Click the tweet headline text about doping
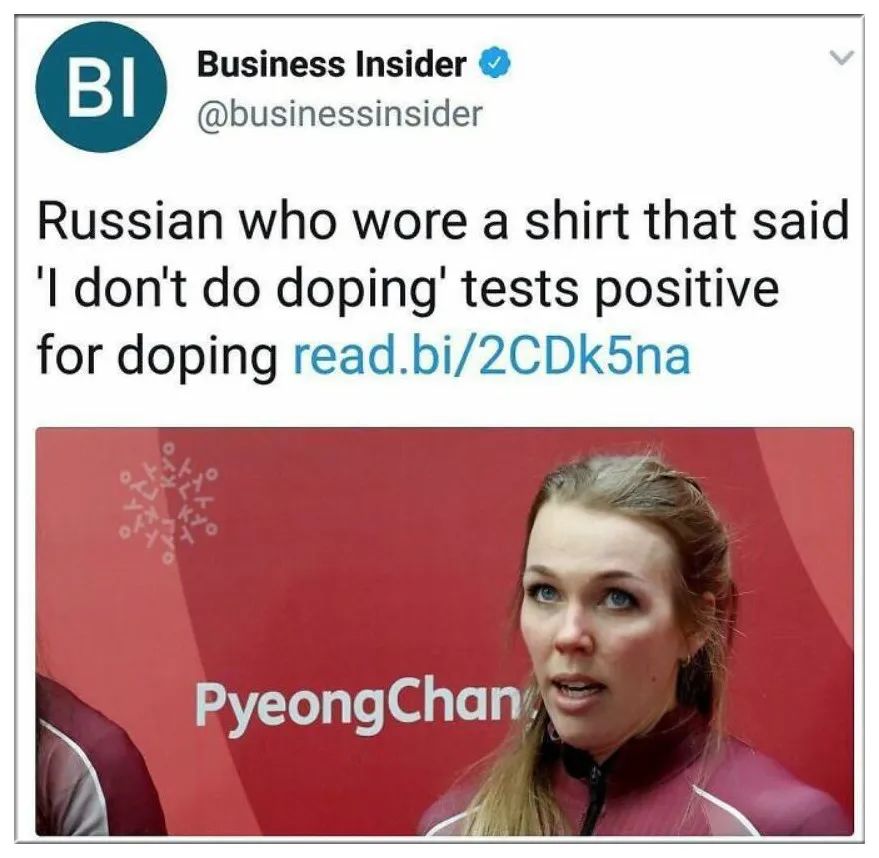This screenshot has height=858, width=879. click(x=442, y=289)
